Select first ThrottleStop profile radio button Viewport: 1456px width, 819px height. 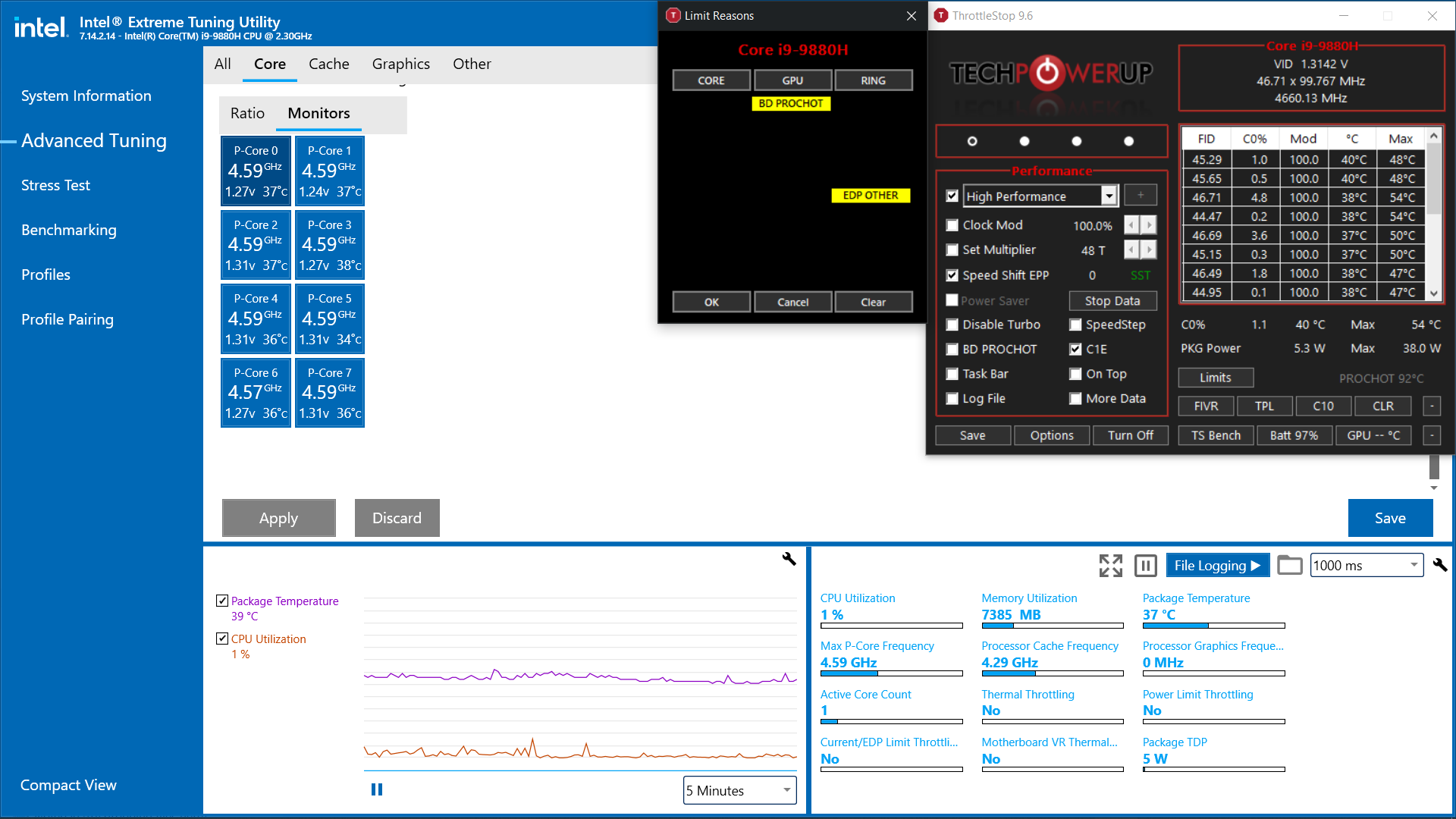972,141
